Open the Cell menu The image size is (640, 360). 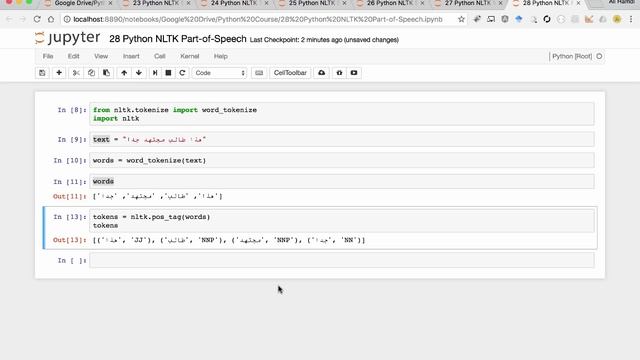tap(160, 56)
